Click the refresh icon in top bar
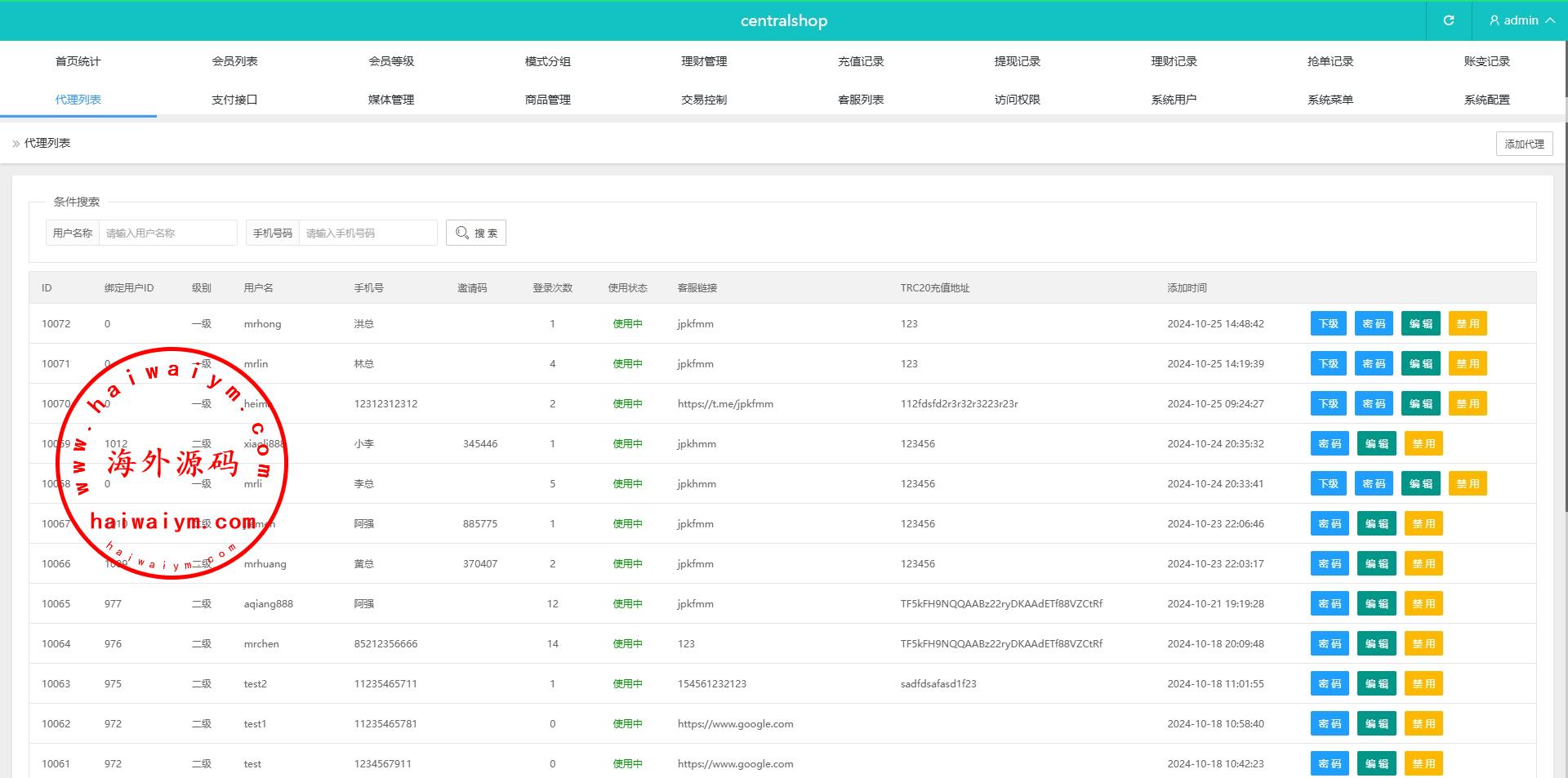The height and width of the screenshot is (778, 1568). [1448, 20]
